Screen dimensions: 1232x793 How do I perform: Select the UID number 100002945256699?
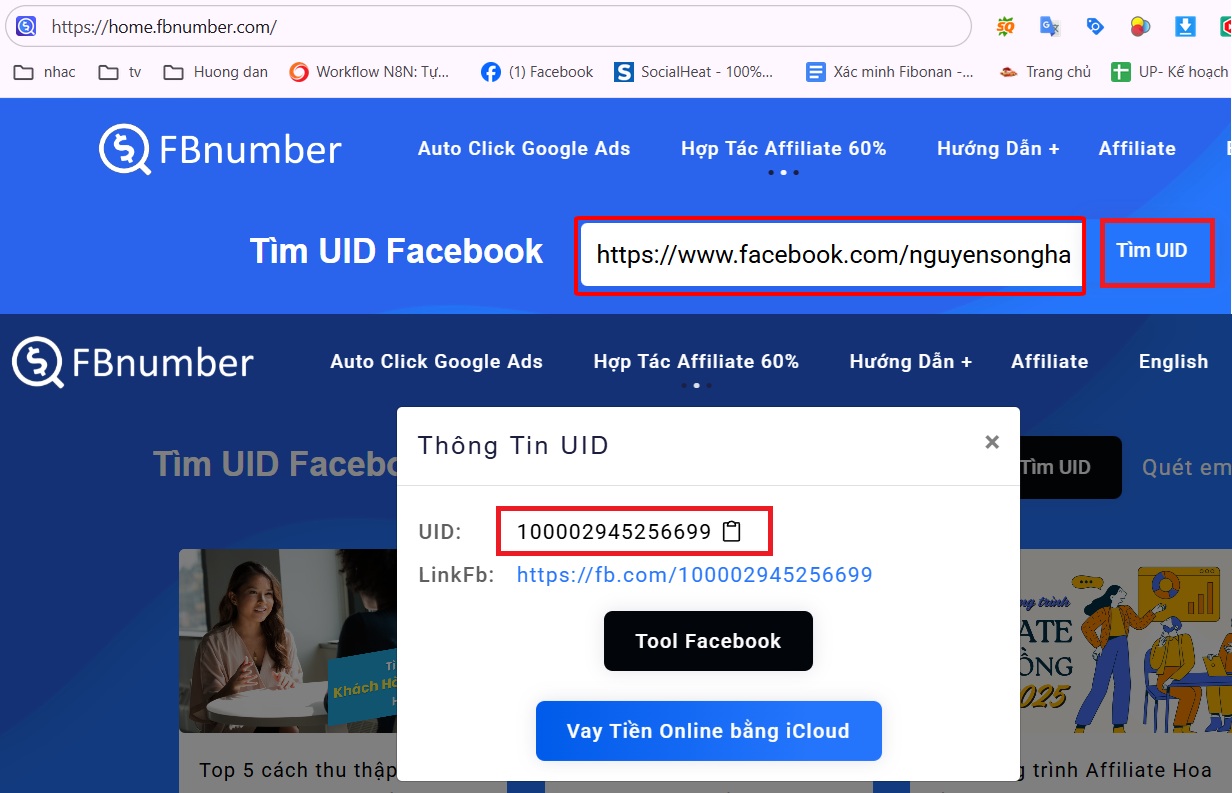click(614, 532)
